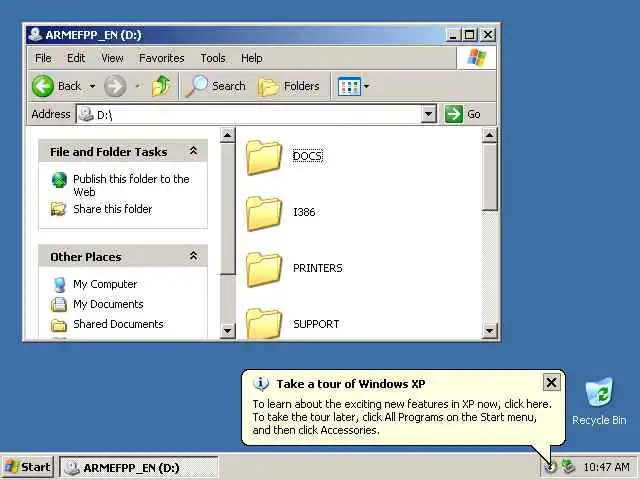640x480 pixels.
Task: Open the Tools menu
Action: (x=213, y=58)
